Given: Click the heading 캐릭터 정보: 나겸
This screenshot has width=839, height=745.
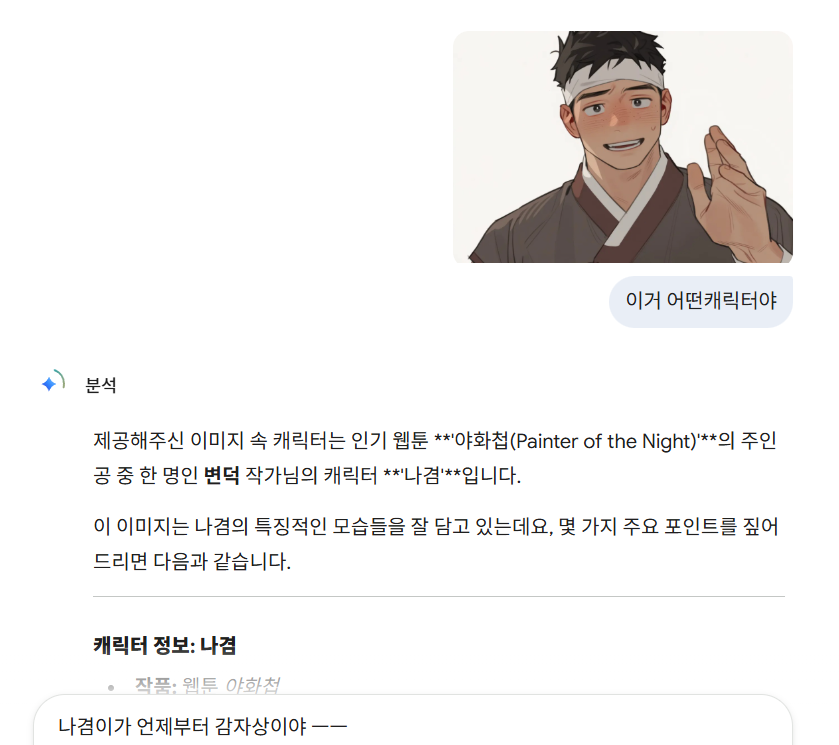Looking at the screenshot, I should [x=164, y=645].
